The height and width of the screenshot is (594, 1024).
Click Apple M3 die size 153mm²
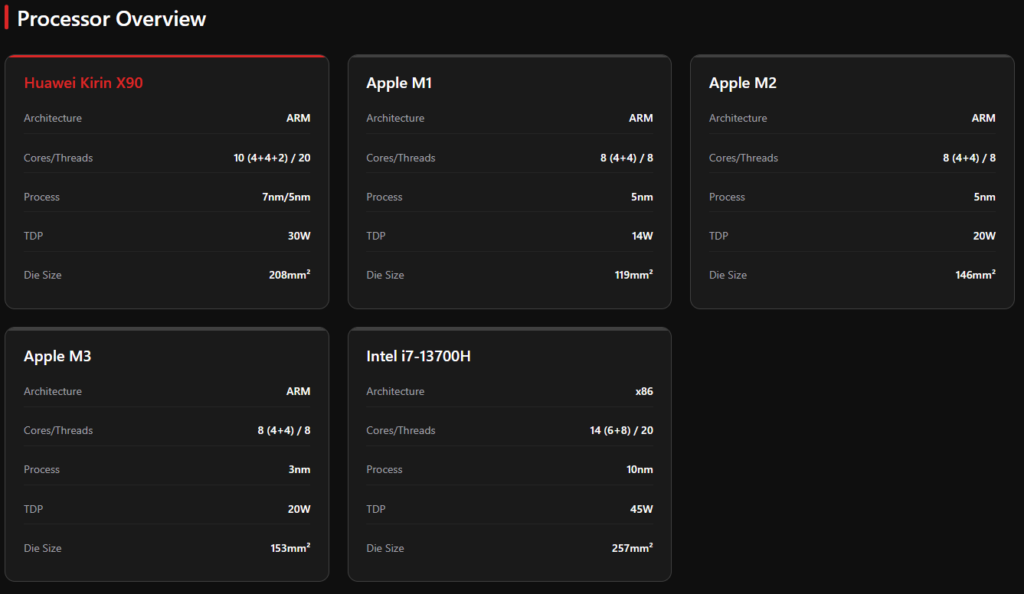tap(291, 548)
